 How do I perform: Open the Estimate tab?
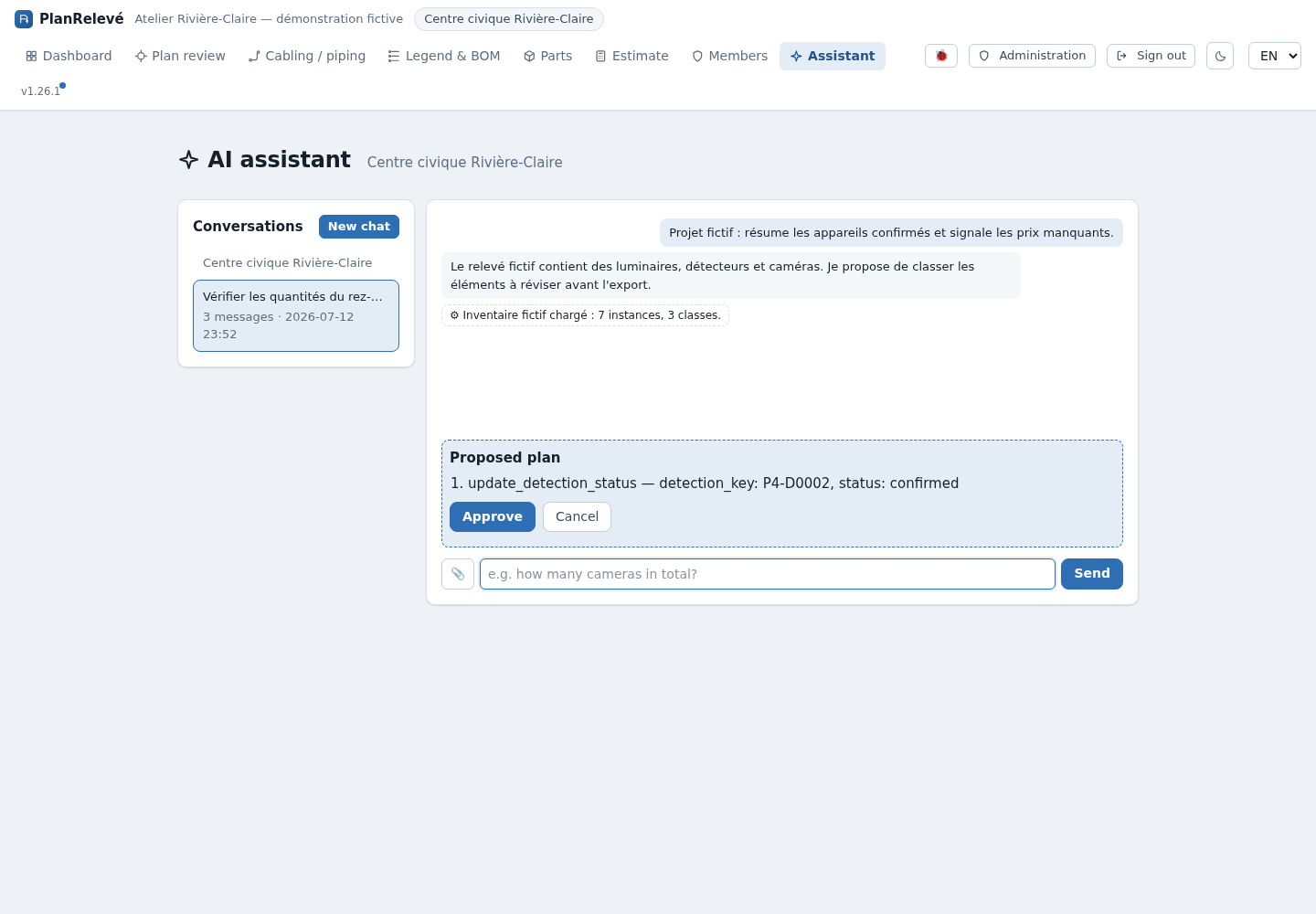[632, 56]
